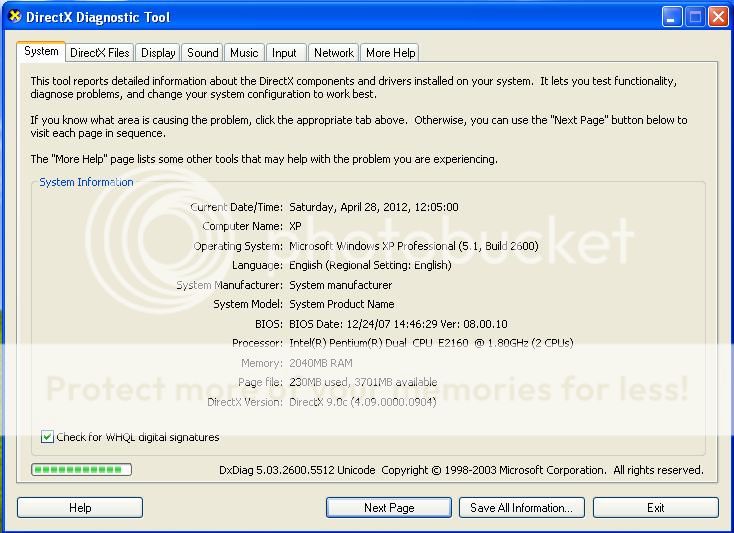The image size is (734, 533).
Task: Click the System Product Name value
Action: [x=342, y=304]
